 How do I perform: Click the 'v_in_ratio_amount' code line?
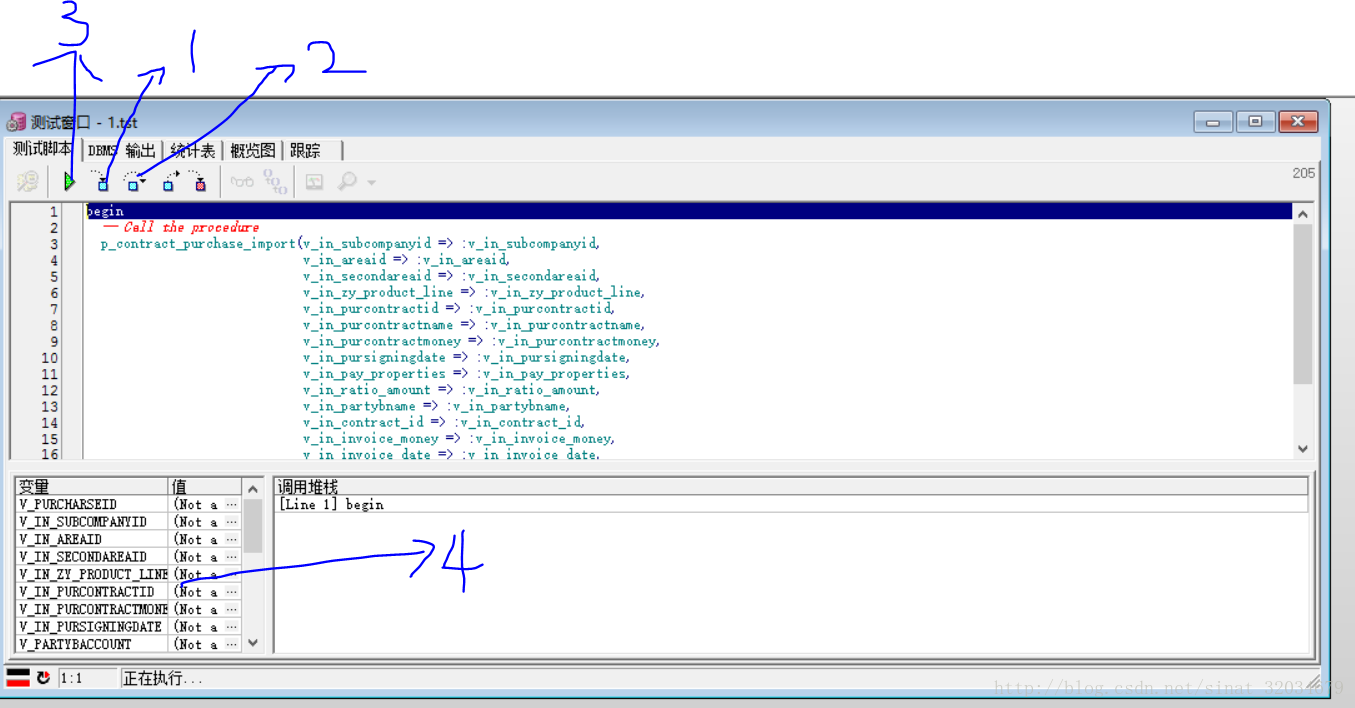451,390
